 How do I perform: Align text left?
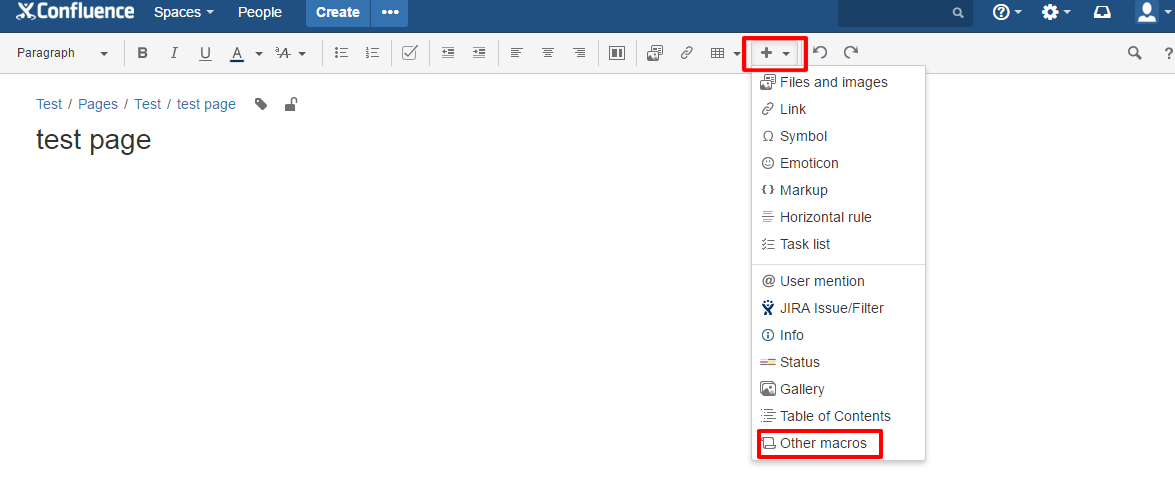coord(516,53)
